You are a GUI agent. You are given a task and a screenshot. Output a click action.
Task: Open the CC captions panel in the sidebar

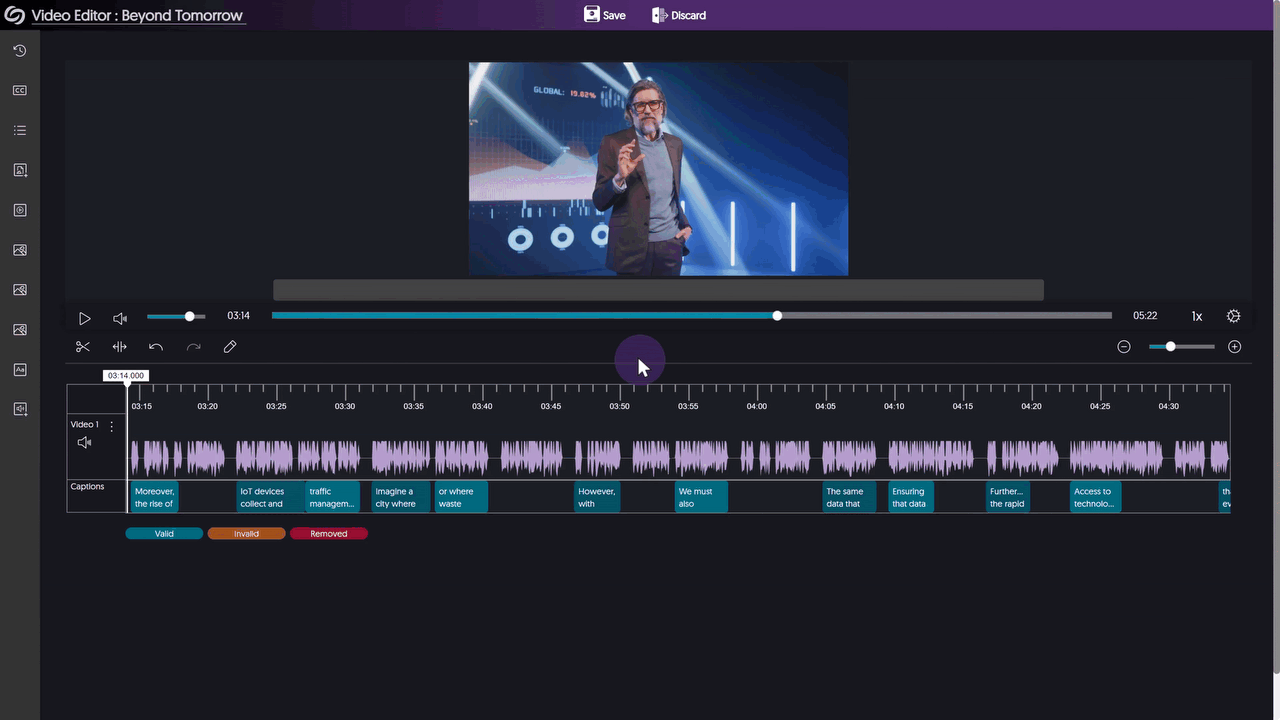[19, 90]
